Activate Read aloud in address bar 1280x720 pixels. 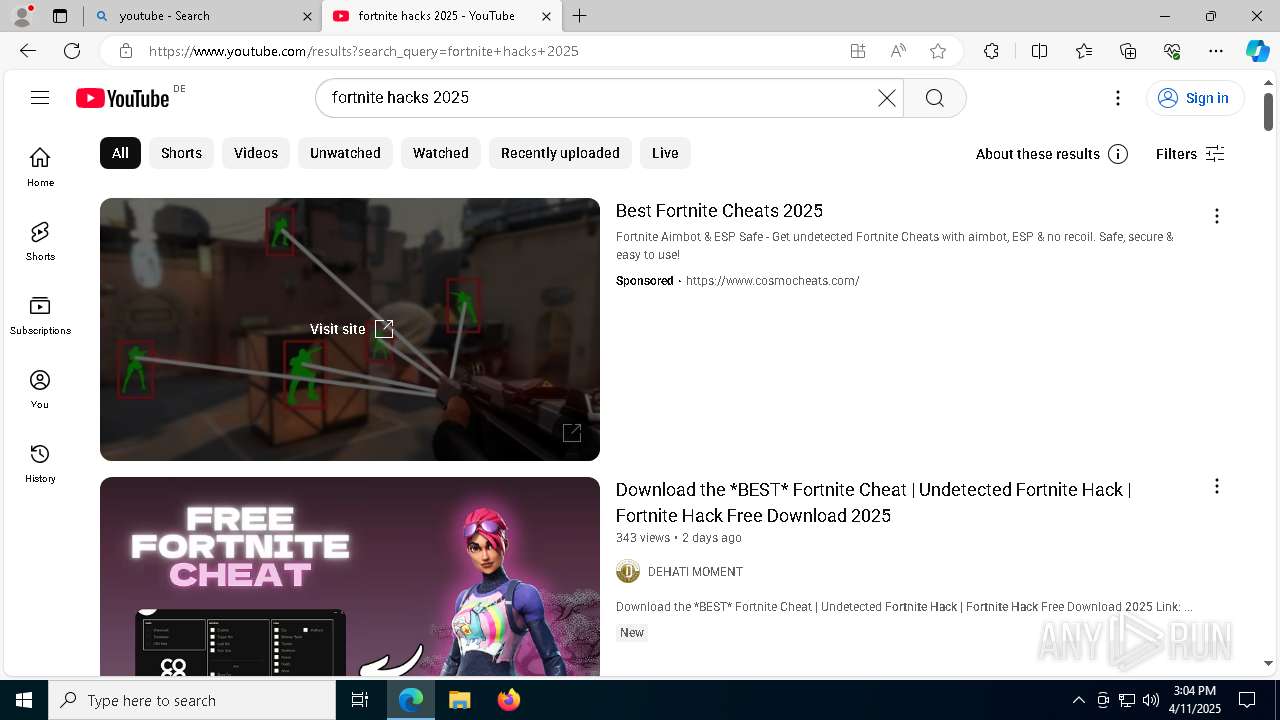coord(898,51)
